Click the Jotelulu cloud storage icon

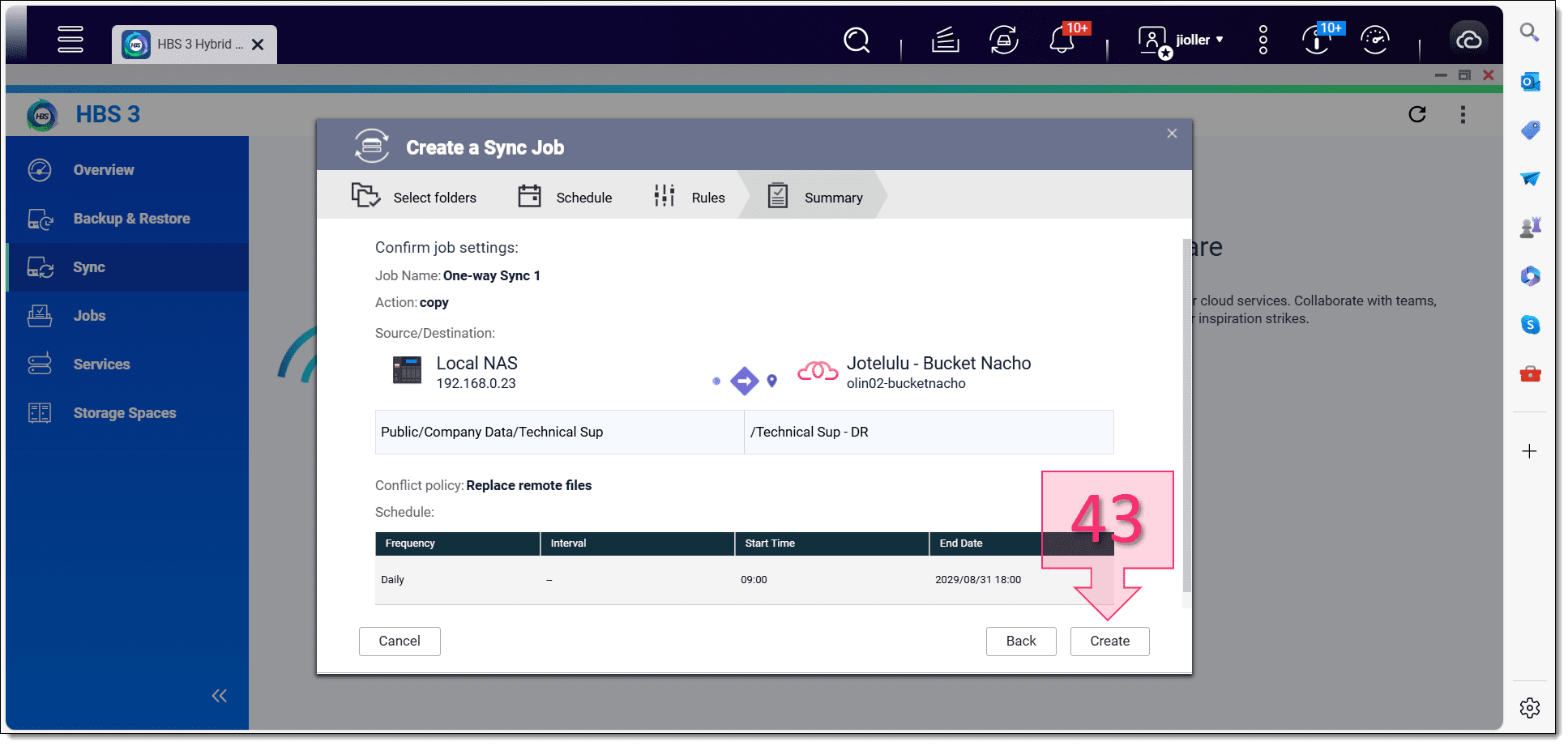(818, 371)
